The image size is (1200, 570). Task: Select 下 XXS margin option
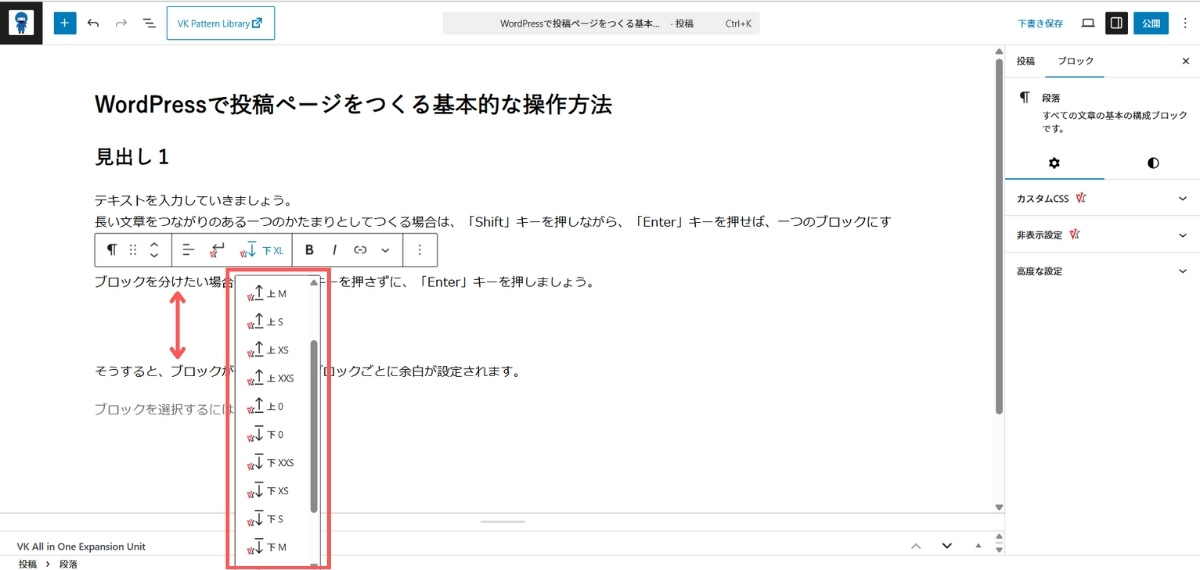pyautogui.click(x=270, y=463)
